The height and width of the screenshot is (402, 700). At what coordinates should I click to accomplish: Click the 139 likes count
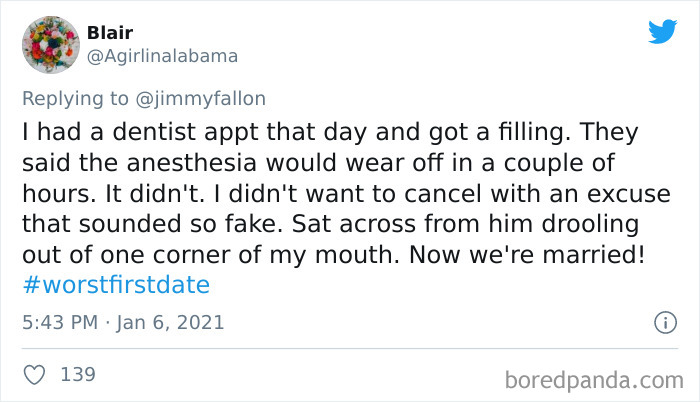click(78, 374)
